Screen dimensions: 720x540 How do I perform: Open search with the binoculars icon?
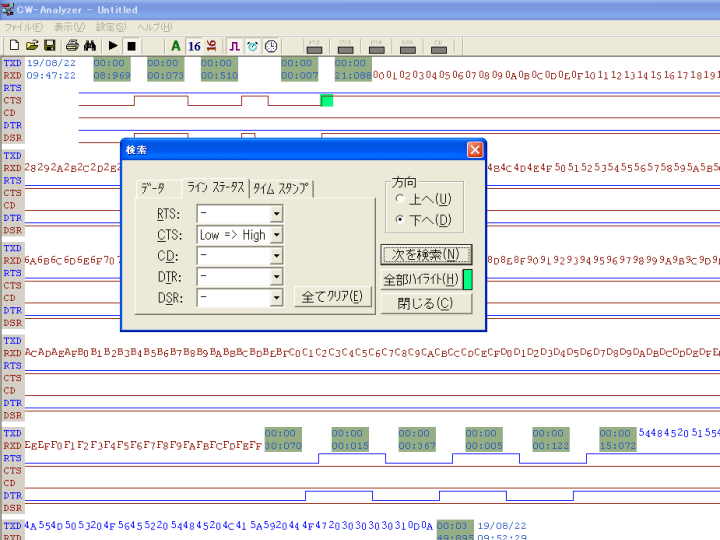click(x=90, y=45)
